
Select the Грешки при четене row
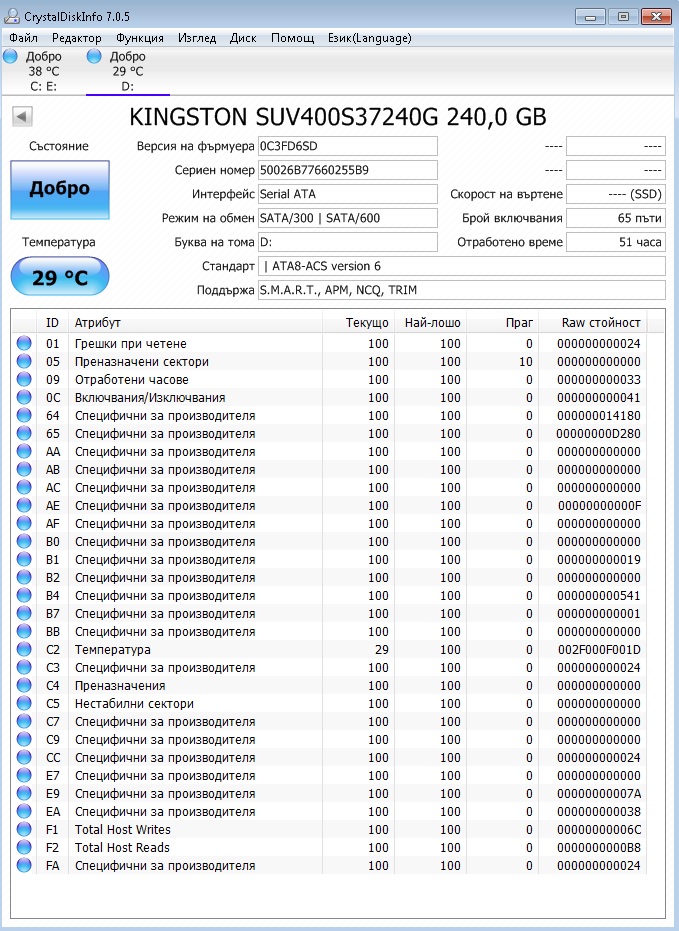pos(329,343)
